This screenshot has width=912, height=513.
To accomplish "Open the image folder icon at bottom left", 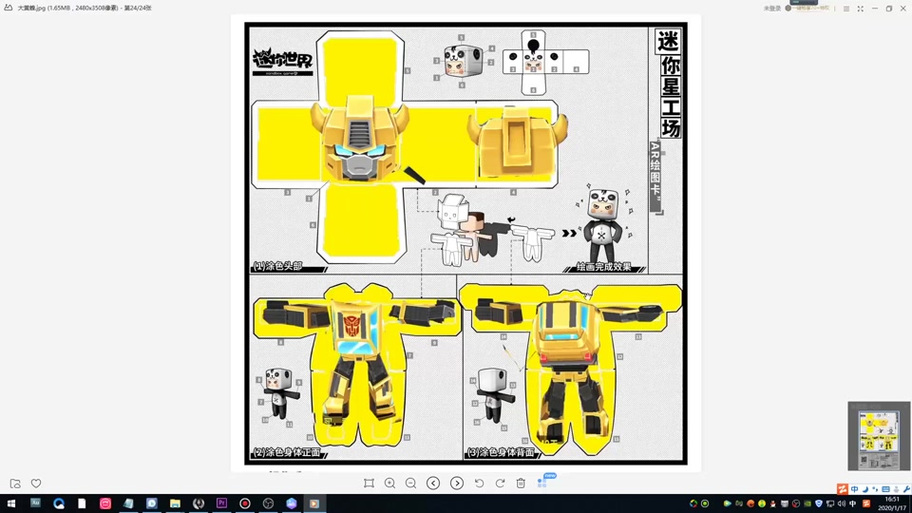I will (x=16, y=483).
